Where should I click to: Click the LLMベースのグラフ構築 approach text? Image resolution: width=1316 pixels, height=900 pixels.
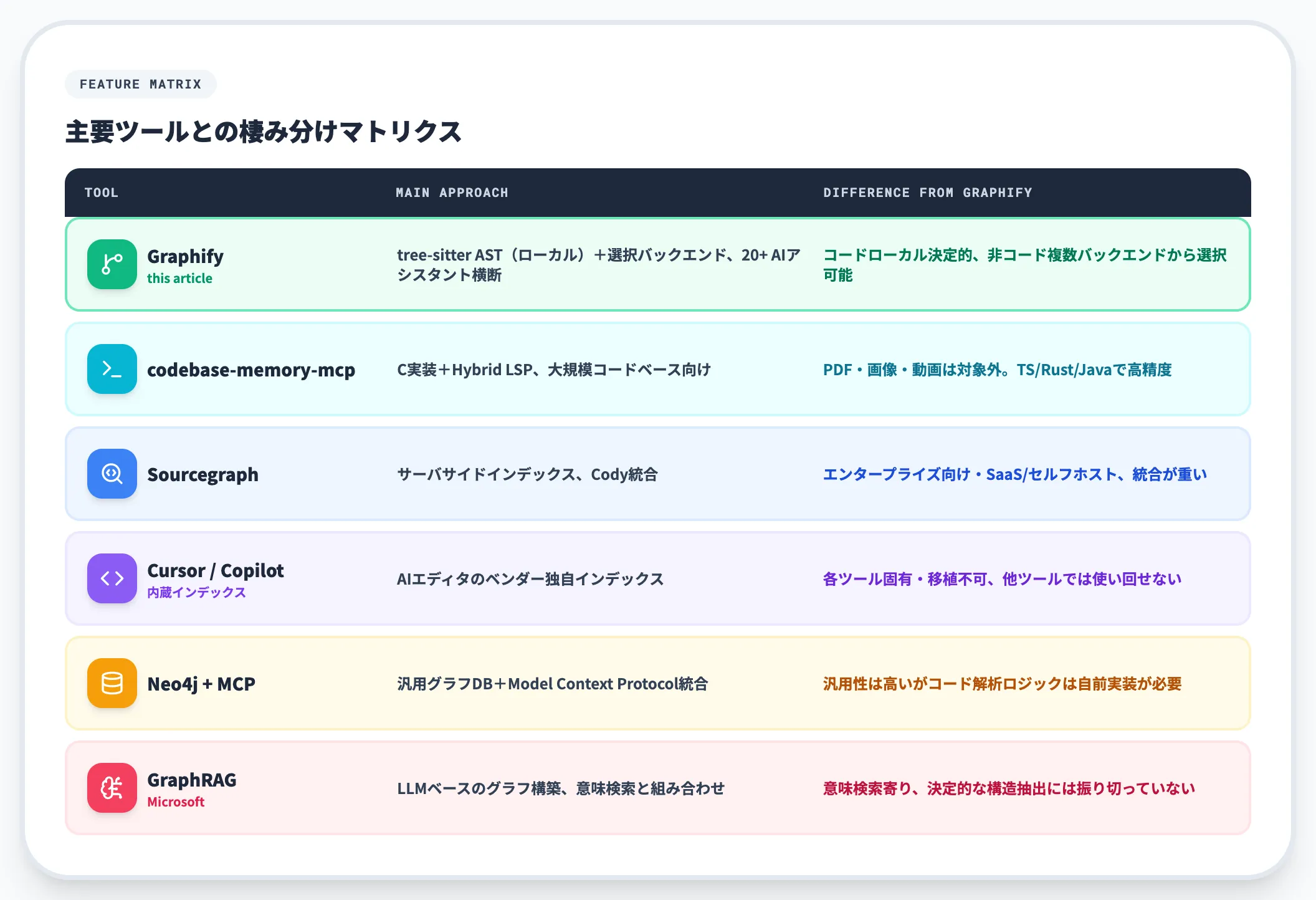pyautogui.click(x=561, y=788)
